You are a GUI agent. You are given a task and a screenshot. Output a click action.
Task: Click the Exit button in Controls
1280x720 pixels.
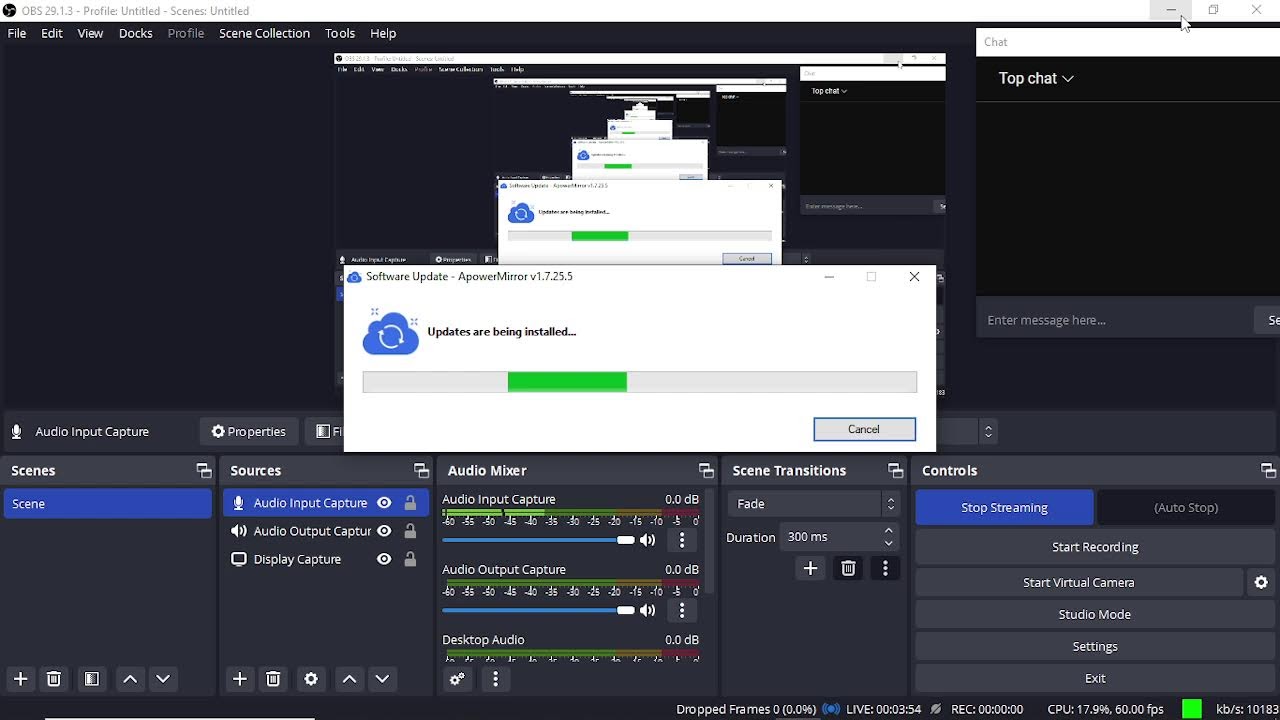[1095, 678]
